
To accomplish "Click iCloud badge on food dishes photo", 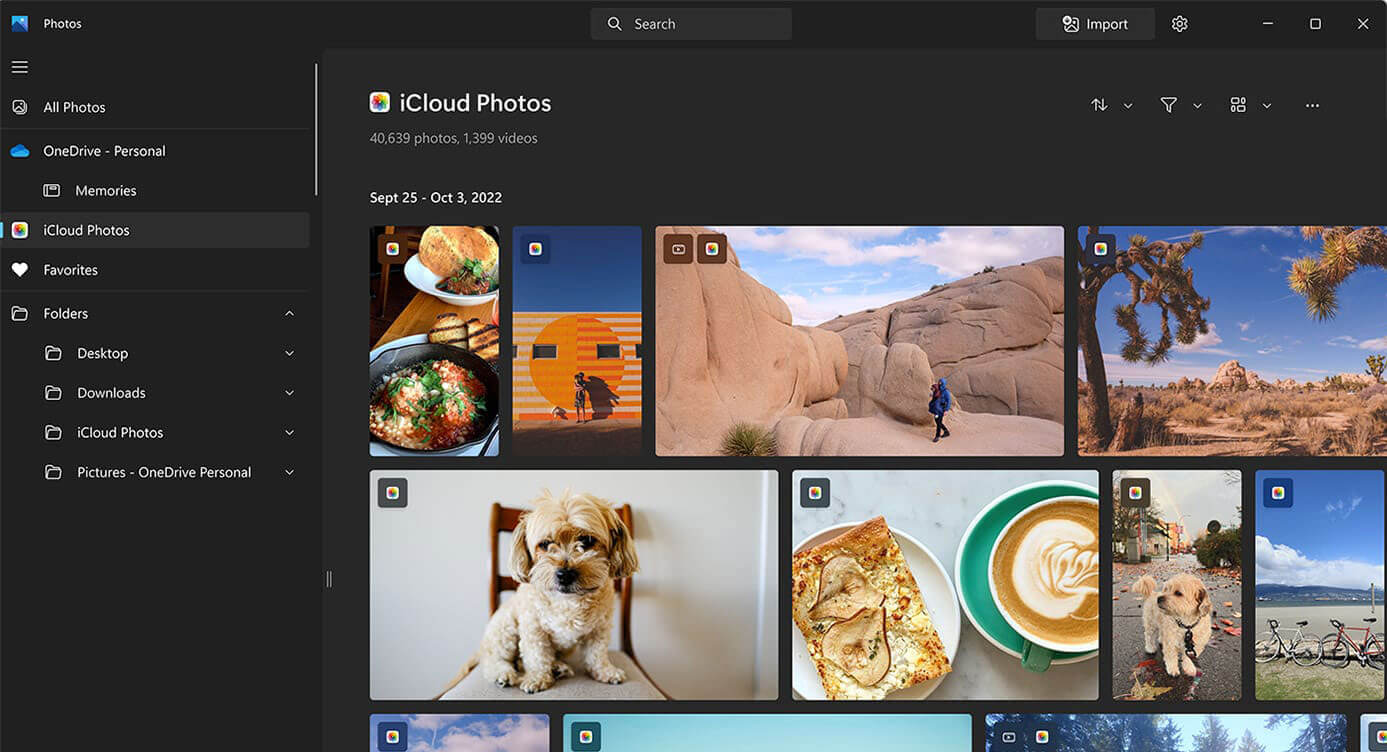I will [393, 249].
